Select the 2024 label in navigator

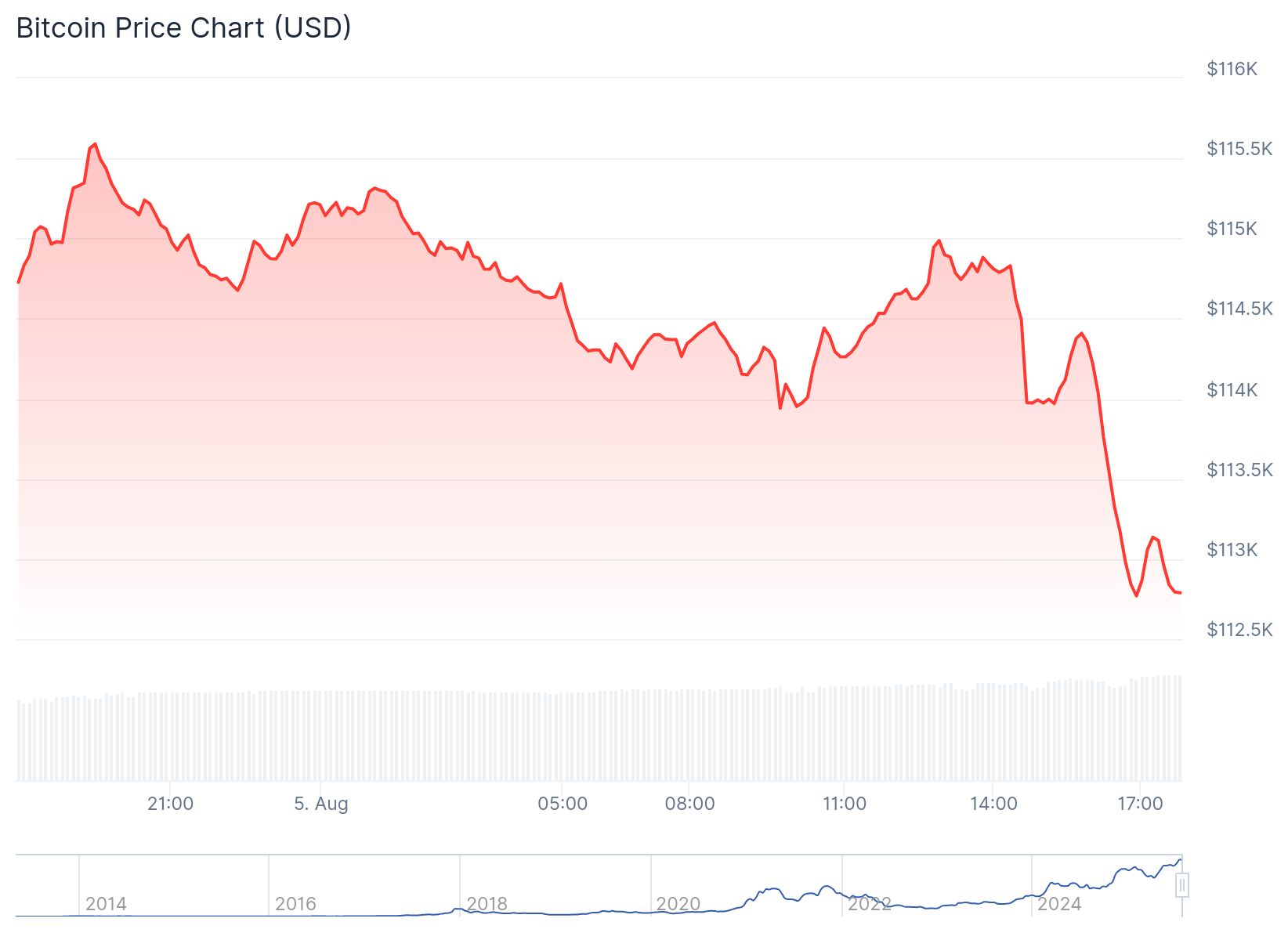pos(1059,904)
